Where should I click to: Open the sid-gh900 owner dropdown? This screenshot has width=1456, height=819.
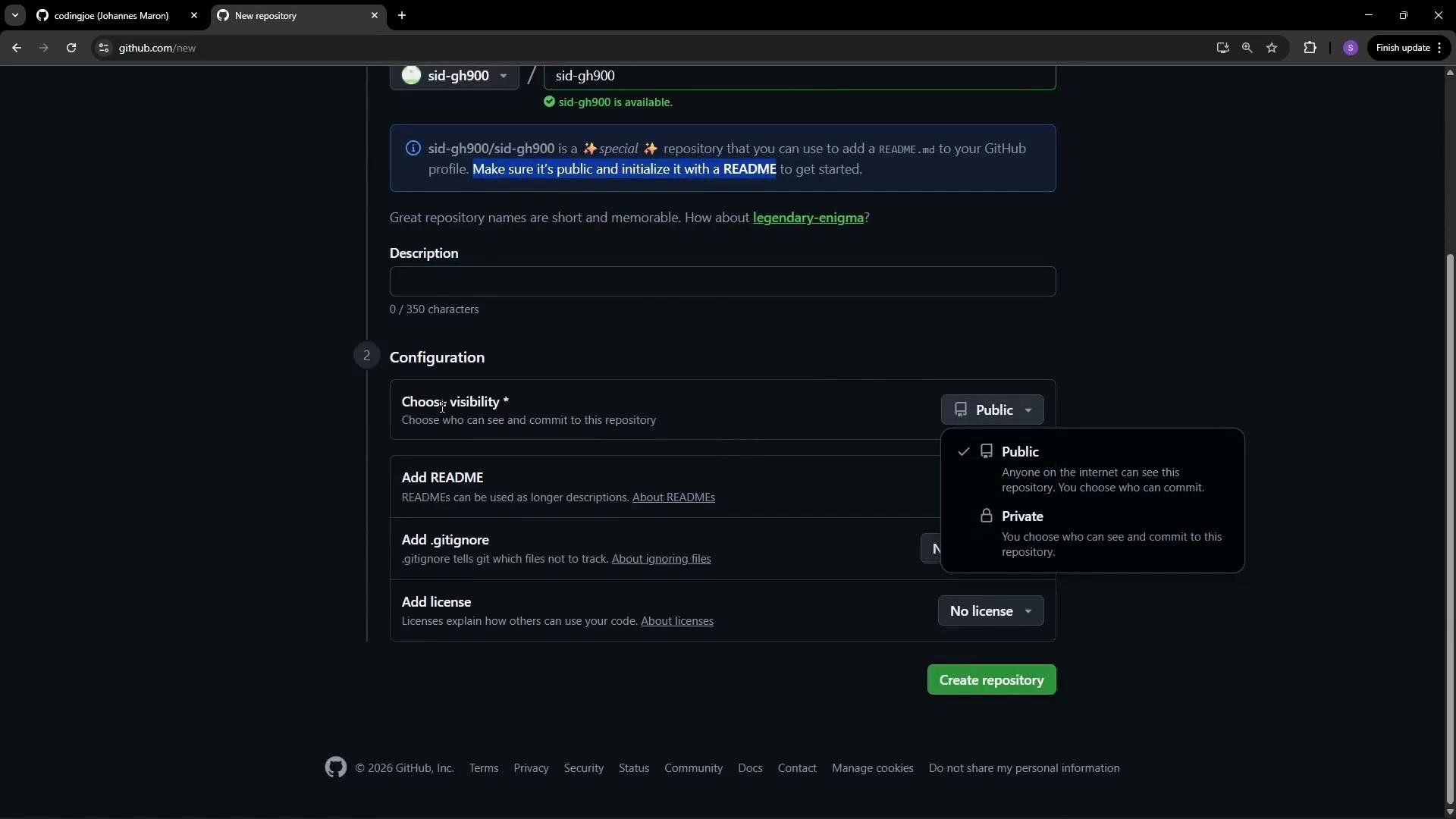(454, 76)
